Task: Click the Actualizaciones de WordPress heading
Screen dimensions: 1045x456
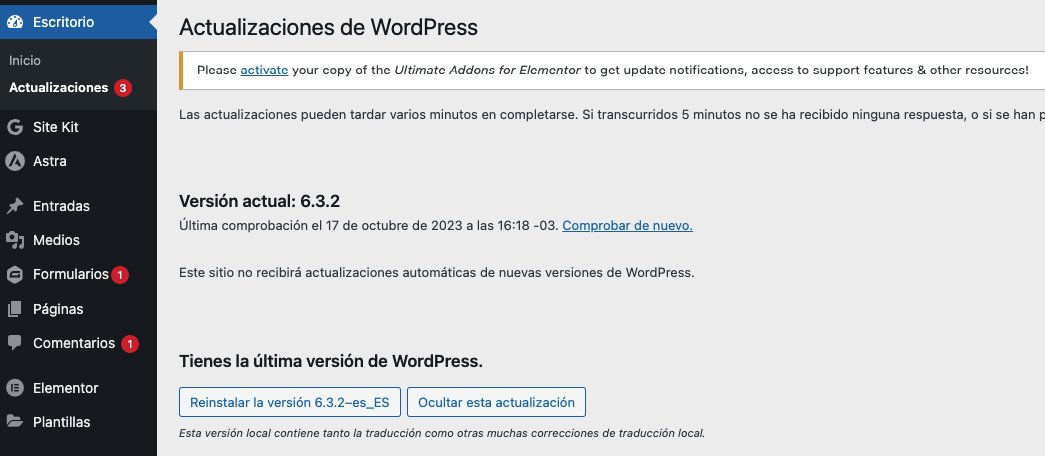Action: pos(329,27)
